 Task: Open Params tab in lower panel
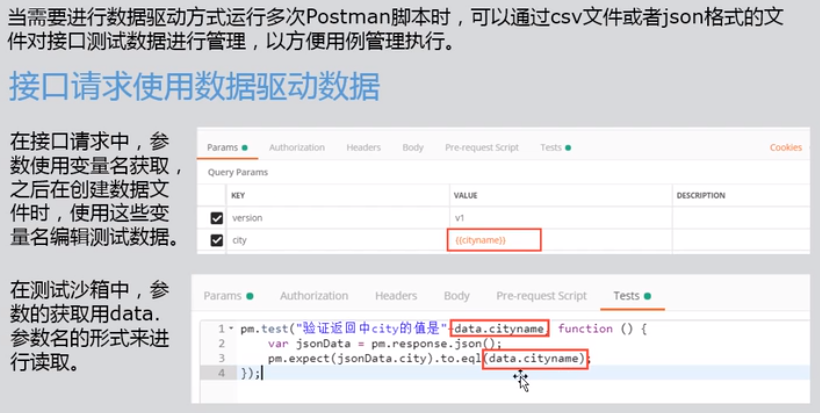[x=228, y=296]
